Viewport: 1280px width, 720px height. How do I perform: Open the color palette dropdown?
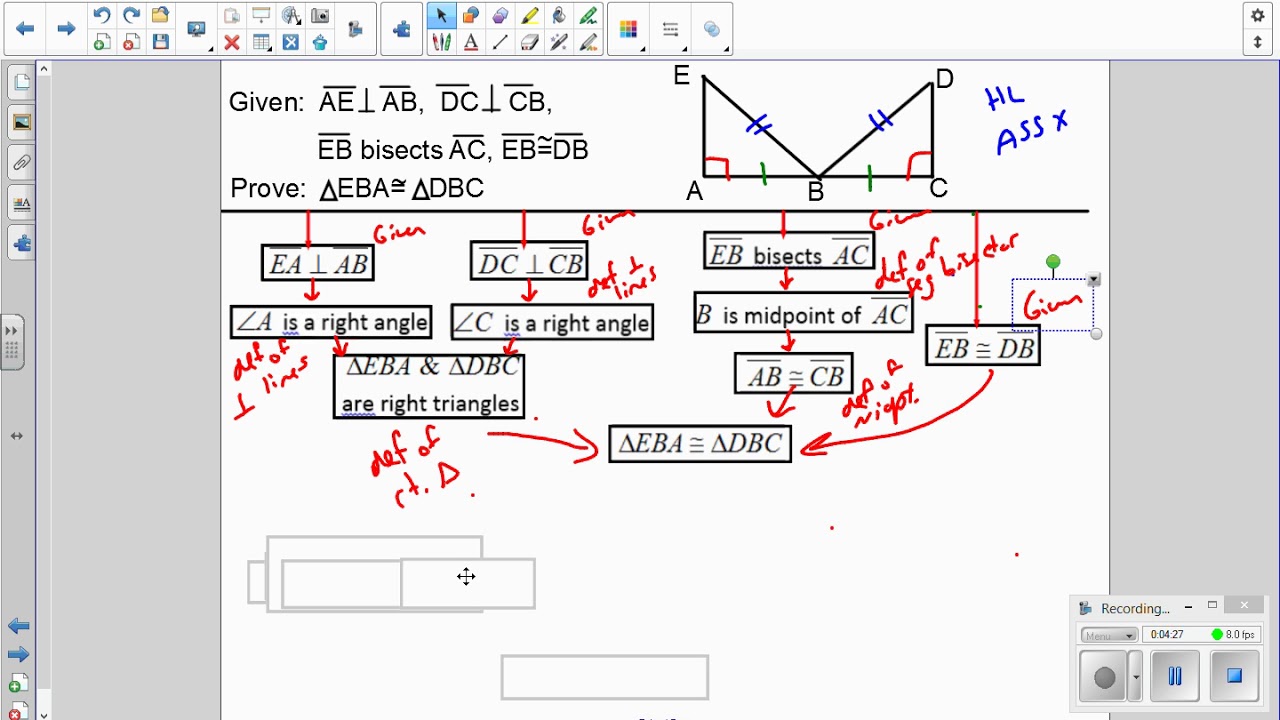pos(629,29)
